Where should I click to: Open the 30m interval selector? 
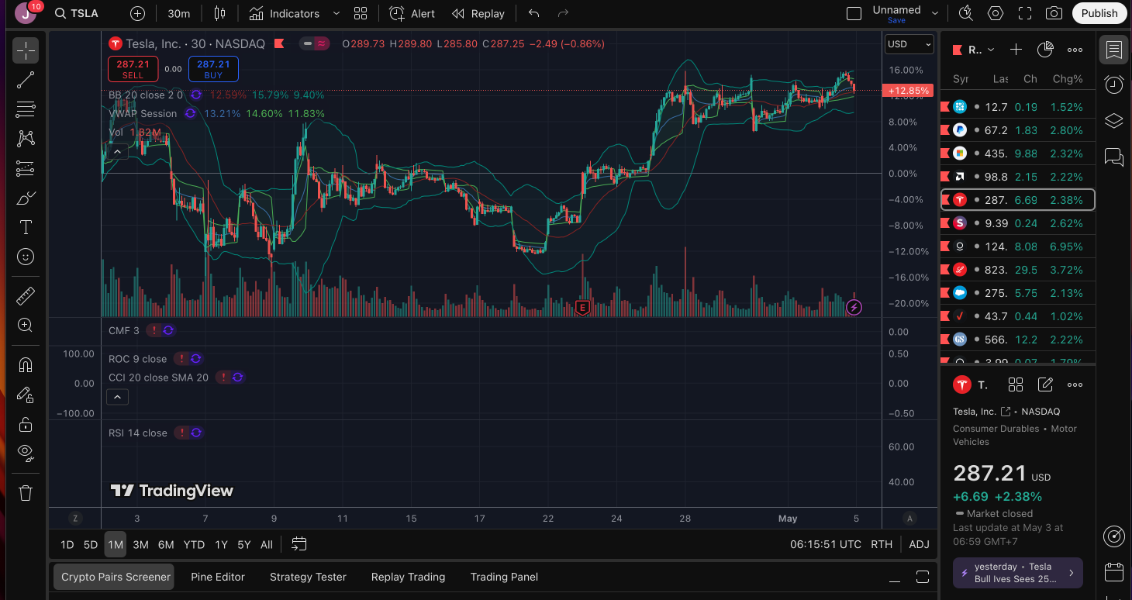point(179,13)
